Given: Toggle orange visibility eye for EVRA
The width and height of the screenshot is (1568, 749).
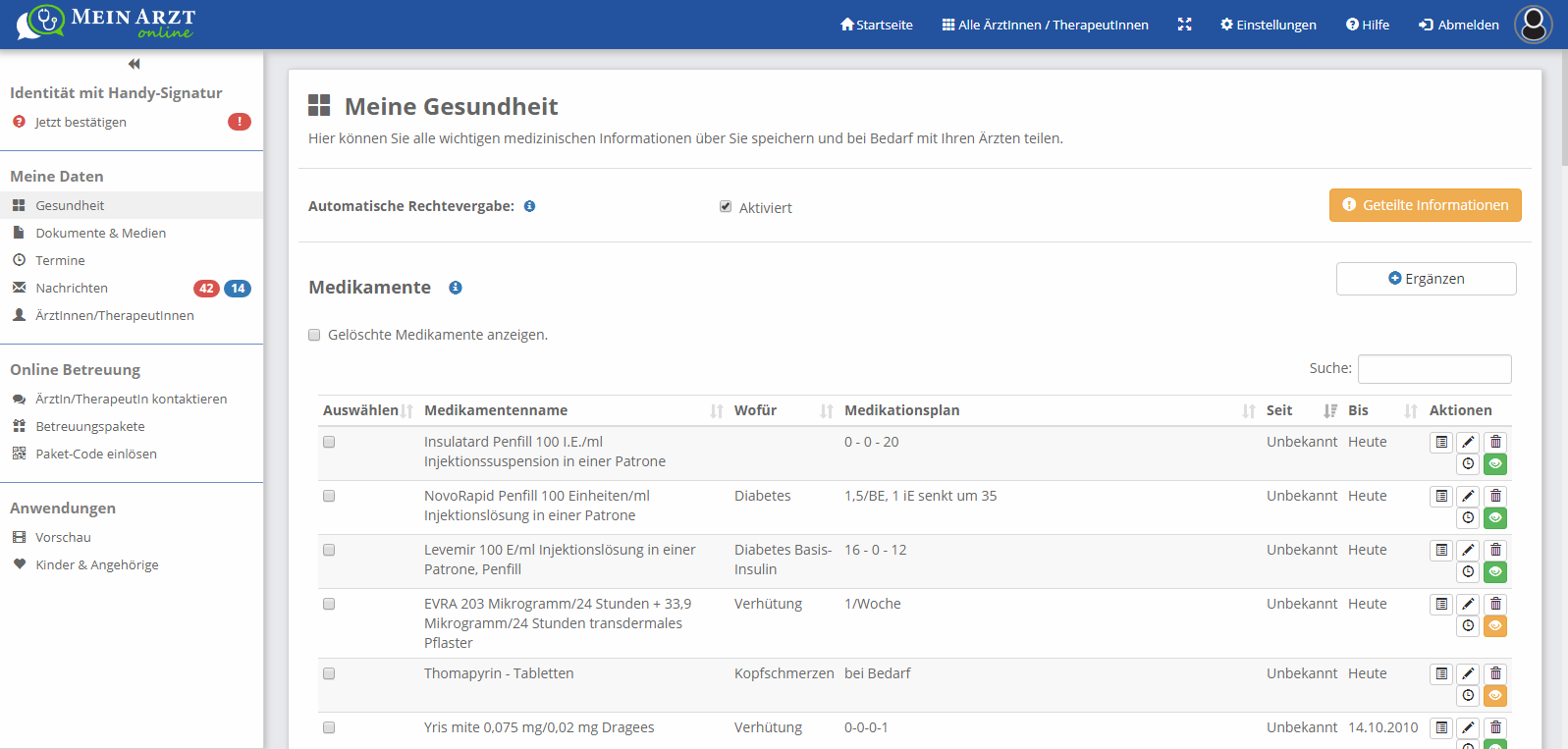Looking at the screenshot, I should point(1495,626).
